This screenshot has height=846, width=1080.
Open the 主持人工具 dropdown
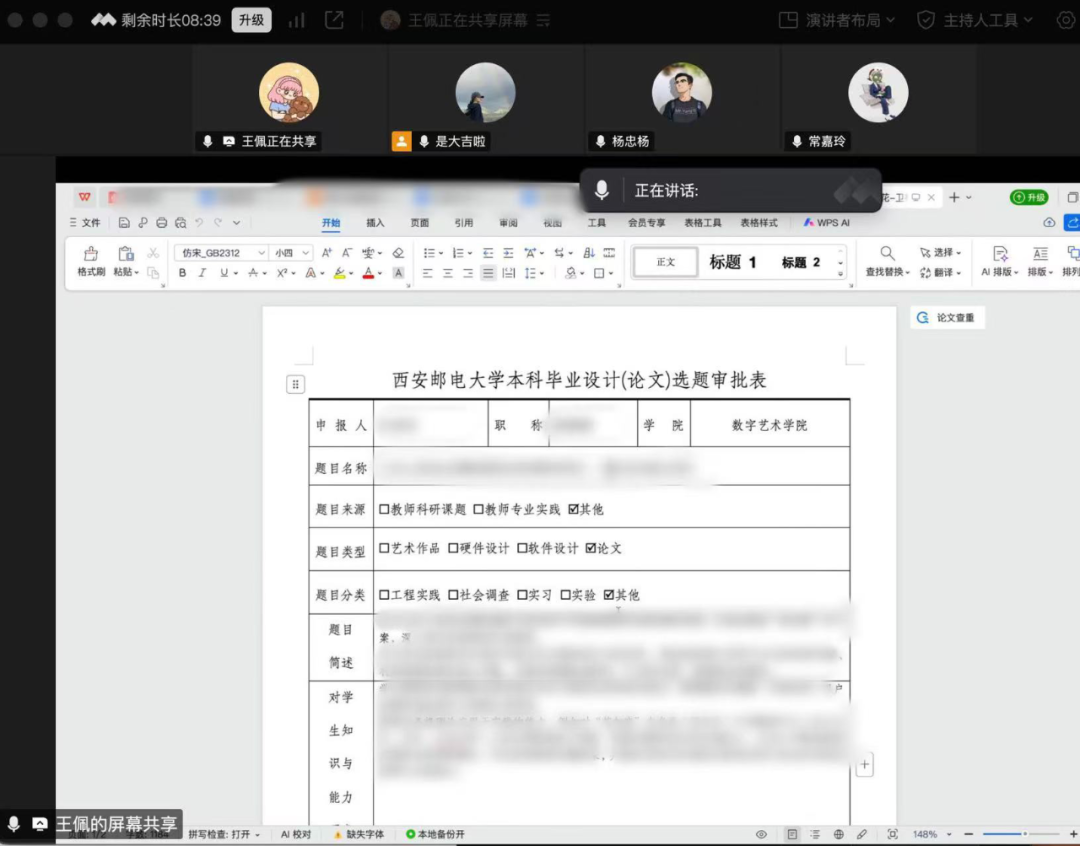coord(975,20)
